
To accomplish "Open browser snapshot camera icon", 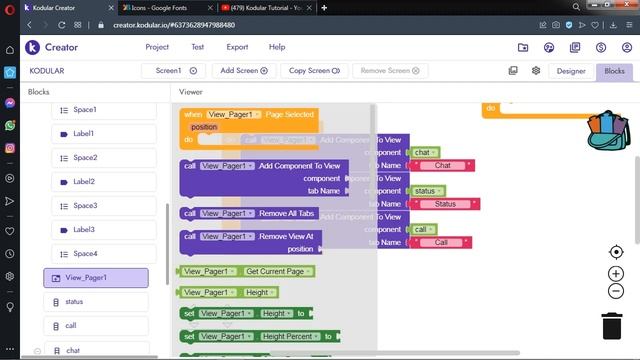I will [x=556, y=25].
